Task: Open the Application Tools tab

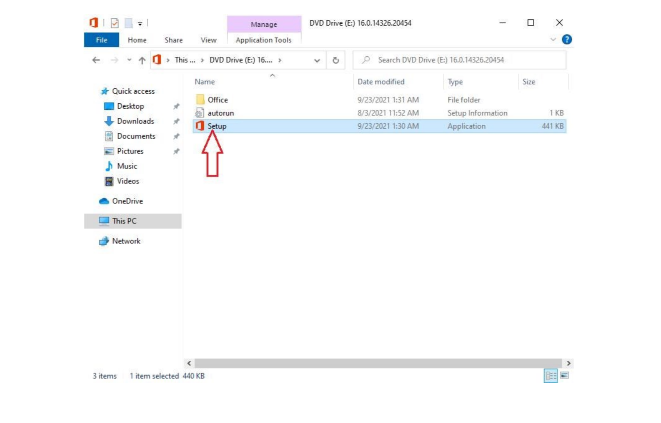Action: [263, 40]
